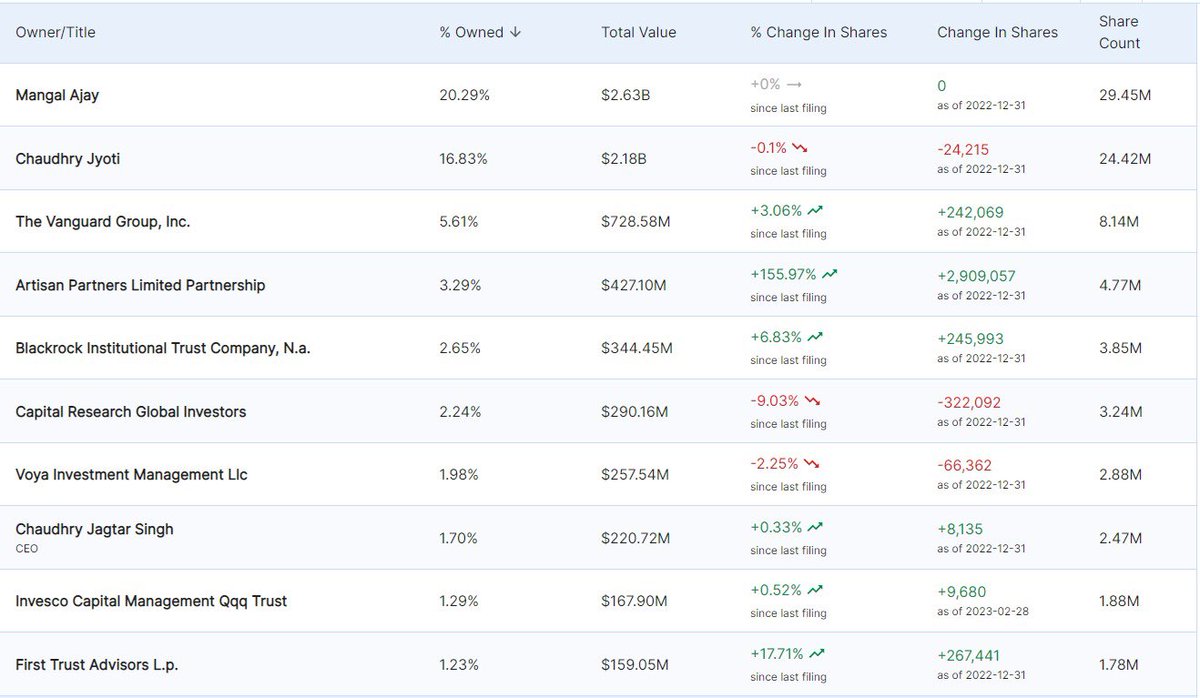Select the +245,993 change in shares value
Viewport: 1200px width, 698px height.
pyautogui.click(x=970, y=338)
